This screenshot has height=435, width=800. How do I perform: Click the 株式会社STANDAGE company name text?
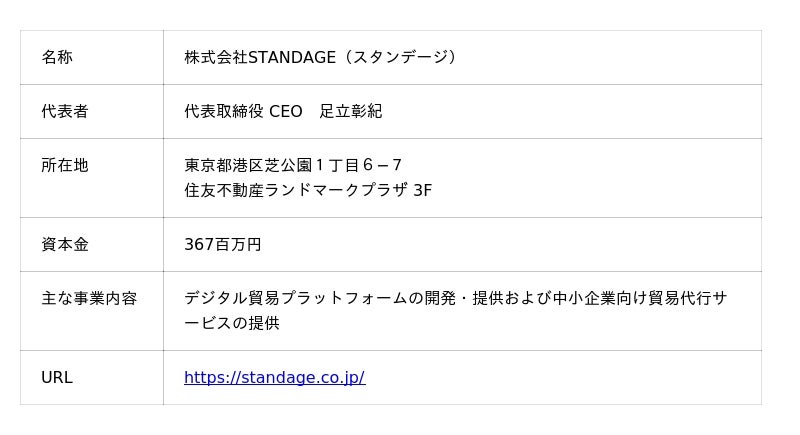tap(260, 58)
